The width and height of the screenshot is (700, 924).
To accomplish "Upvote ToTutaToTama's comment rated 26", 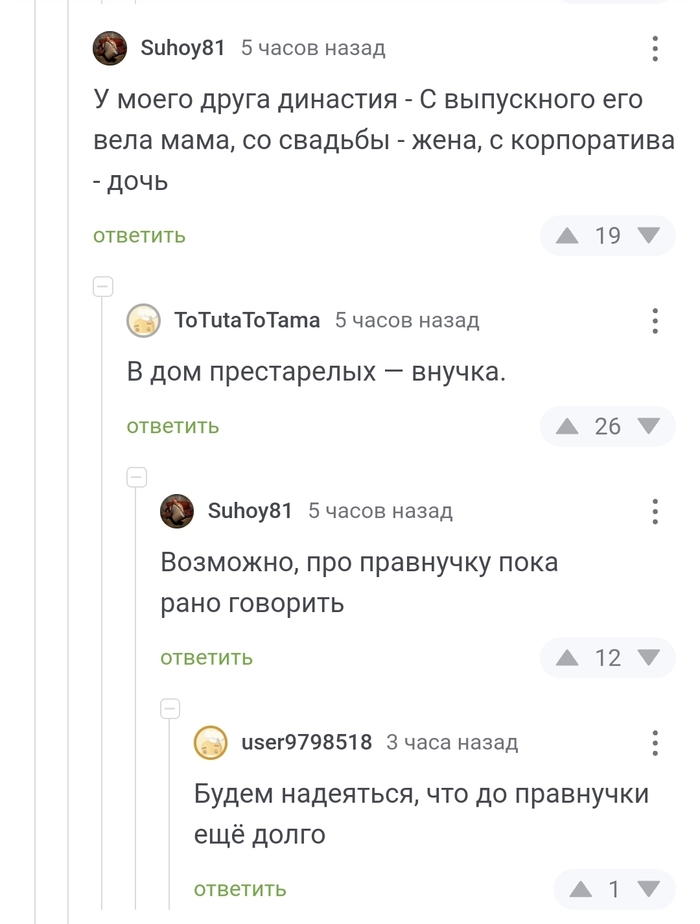I will pyautogui.click(x=568, y=427).
